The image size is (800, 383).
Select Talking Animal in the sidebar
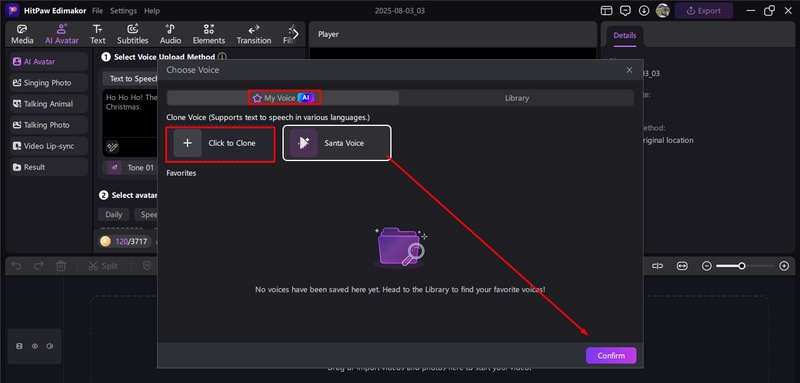coord(49,104)
